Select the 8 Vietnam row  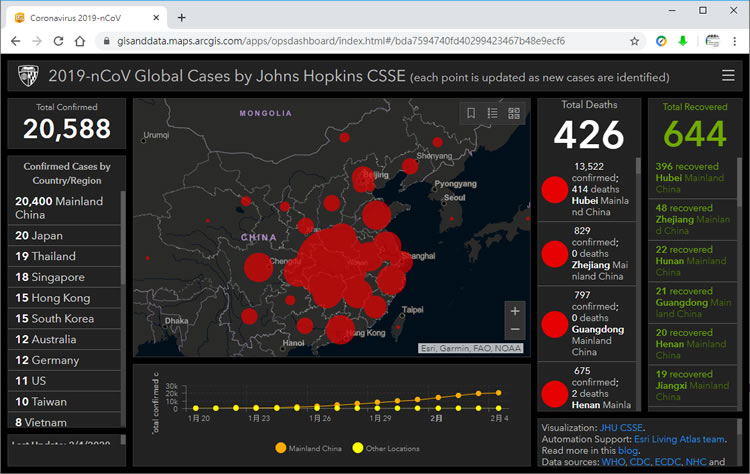[x=64, y=420]
